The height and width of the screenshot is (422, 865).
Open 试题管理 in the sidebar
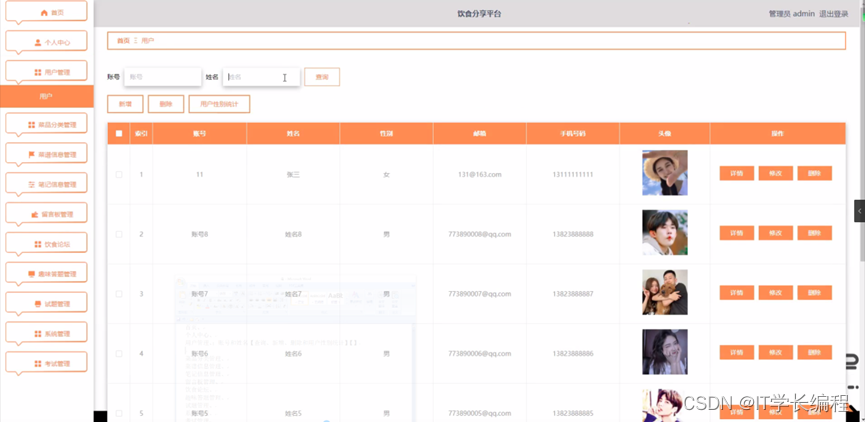click(46, 303)
